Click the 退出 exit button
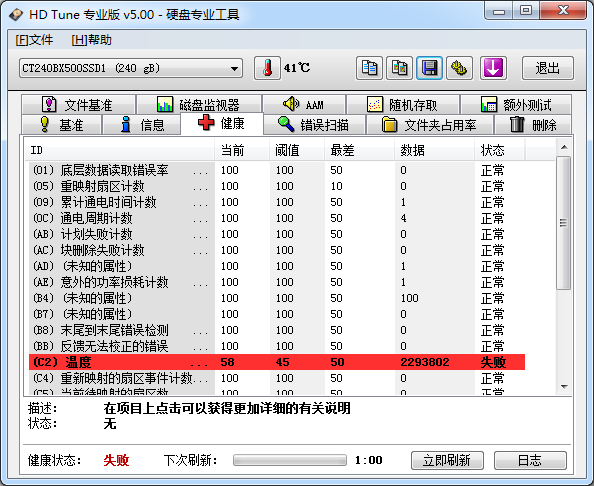This screenshot has height=486, width=594. pos(548,68)
